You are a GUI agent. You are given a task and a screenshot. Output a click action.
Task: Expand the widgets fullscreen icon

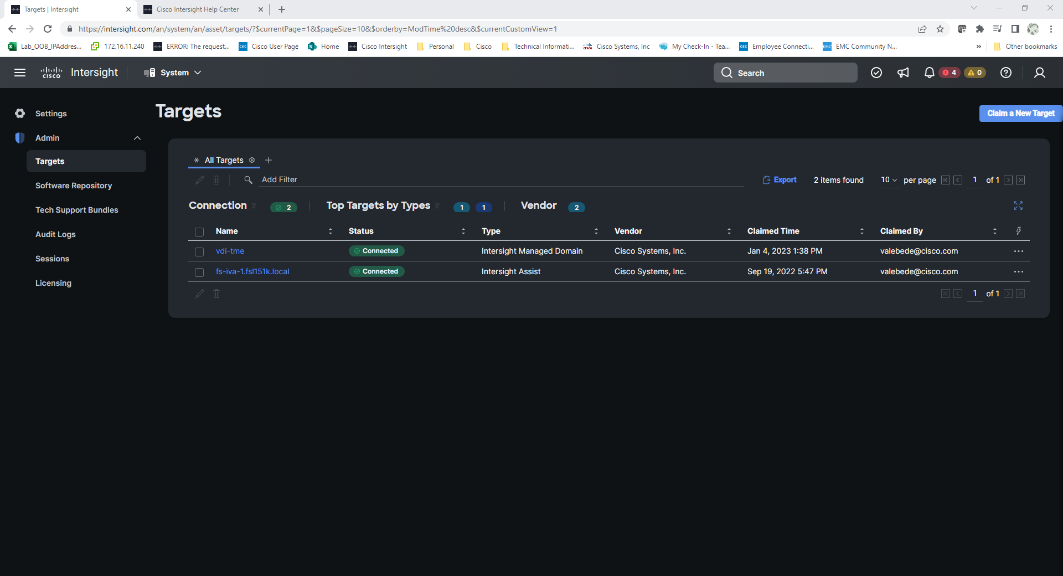click(x=1018, y=205)
